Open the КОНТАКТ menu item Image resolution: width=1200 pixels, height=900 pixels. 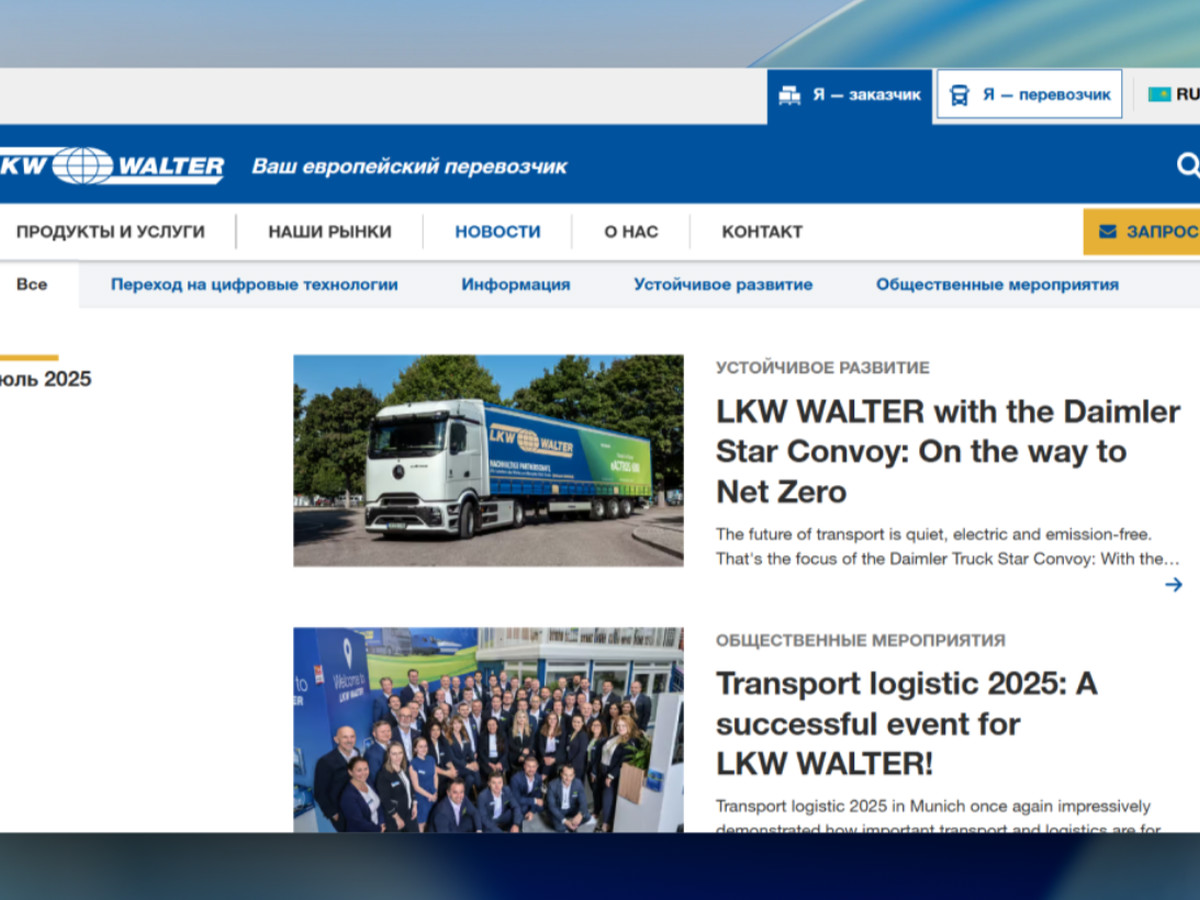(x=762, y=232)
